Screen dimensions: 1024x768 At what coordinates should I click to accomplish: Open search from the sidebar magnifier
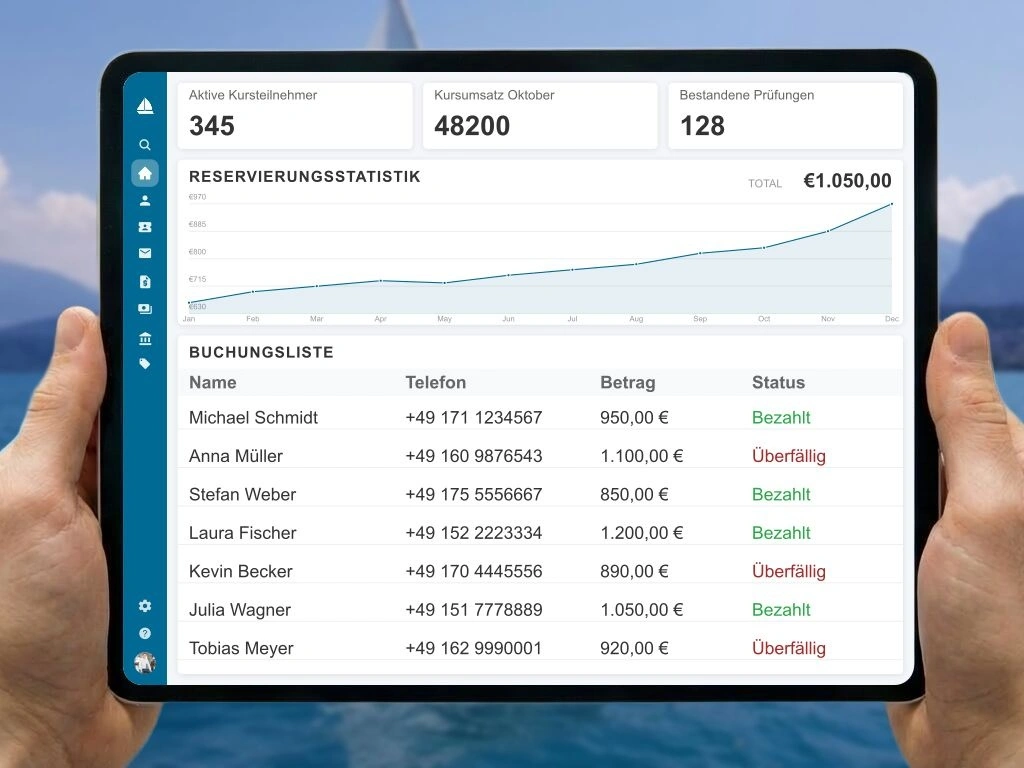[145, 145]
